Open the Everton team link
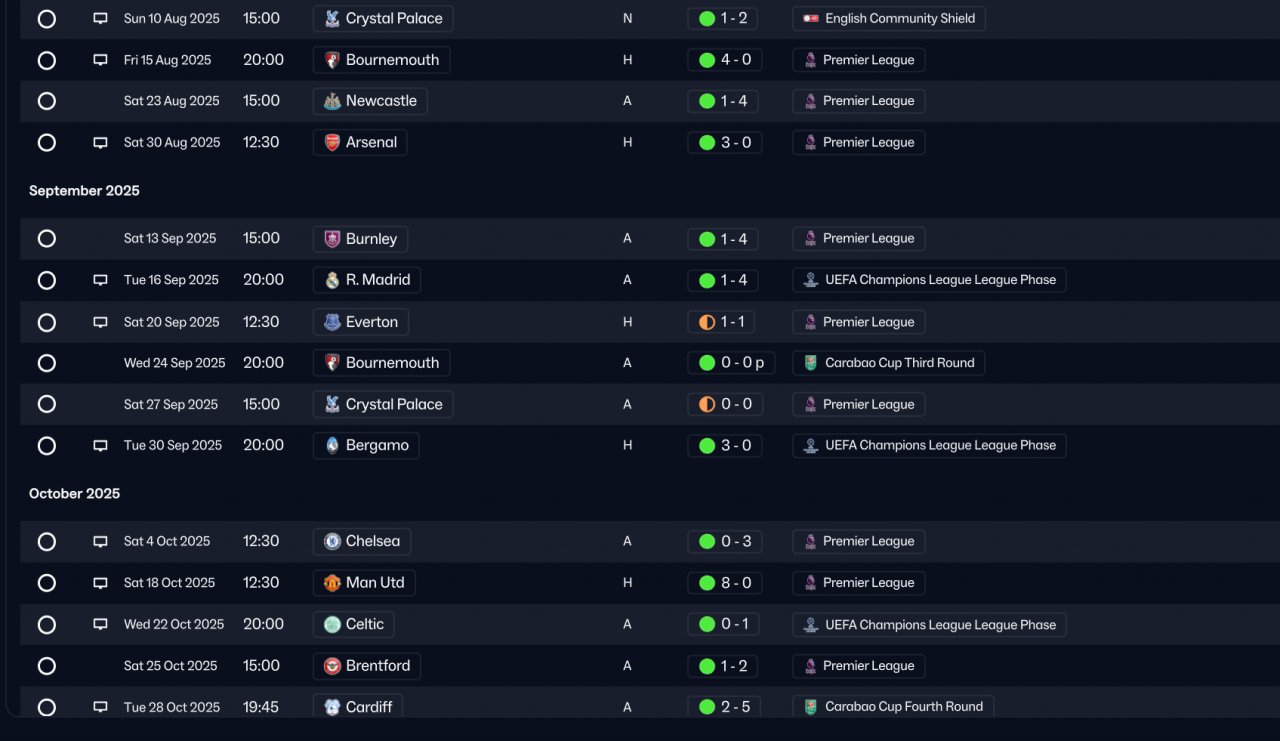The height and width of the screenshot is (741, 1280). [x=361, y=322]
